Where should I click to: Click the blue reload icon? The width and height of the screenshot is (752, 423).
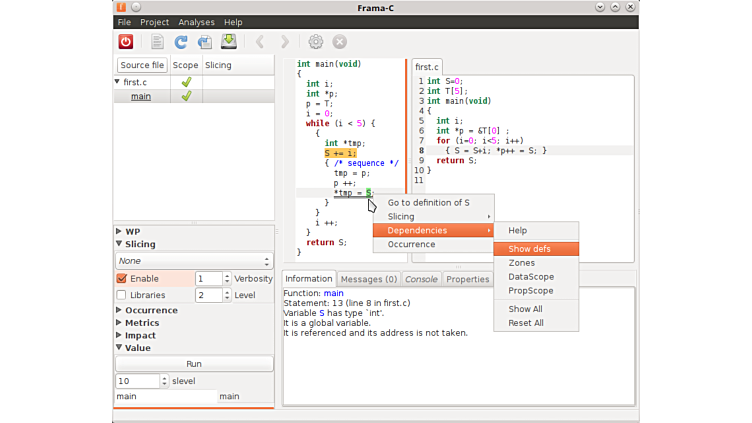click(x=181, y=42)
